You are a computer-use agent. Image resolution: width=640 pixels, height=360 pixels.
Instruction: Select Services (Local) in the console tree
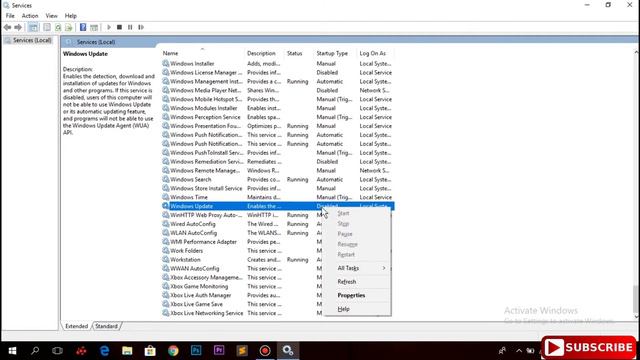31,40
